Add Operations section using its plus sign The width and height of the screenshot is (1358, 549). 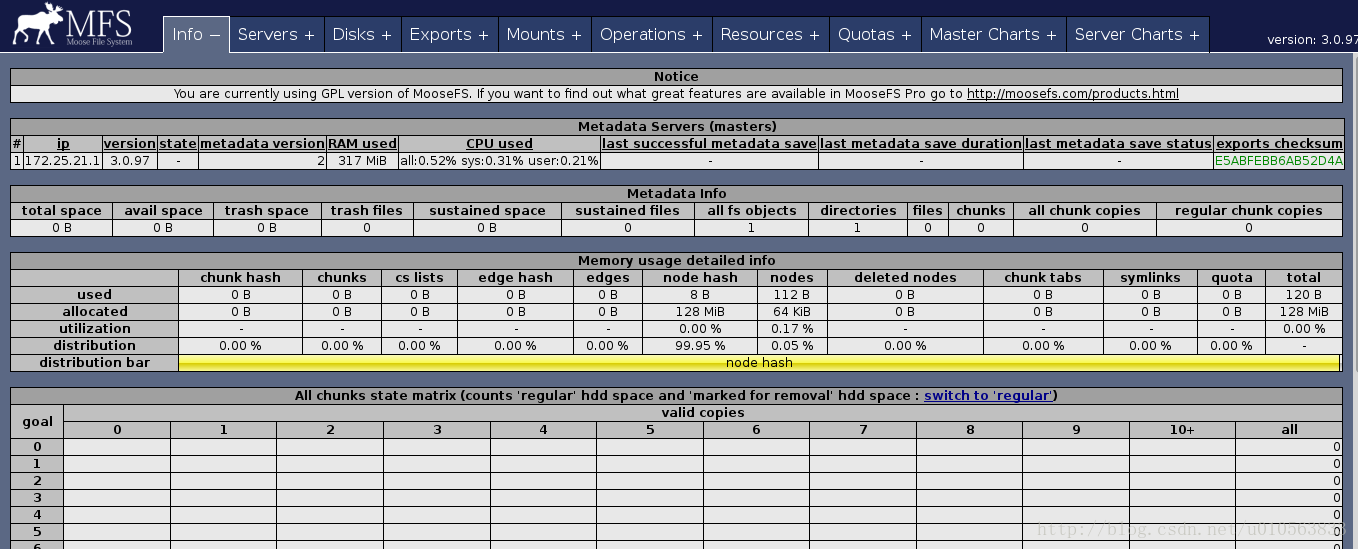[697, 35]
